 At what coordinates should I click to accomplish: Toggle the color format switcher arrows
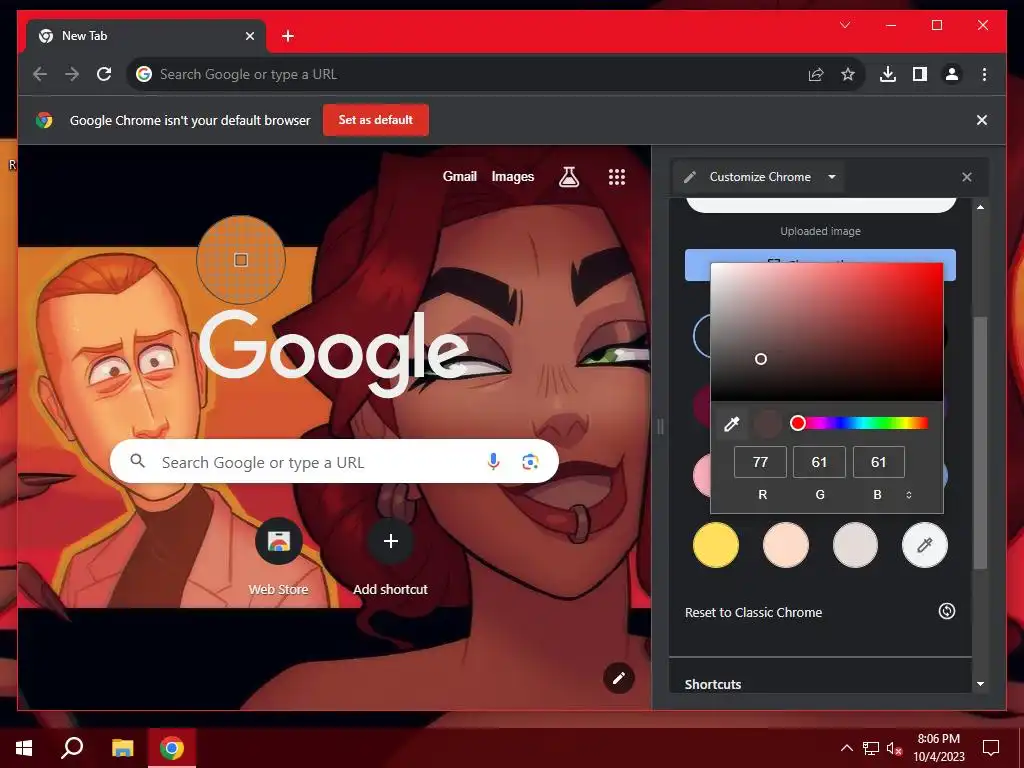908,495
